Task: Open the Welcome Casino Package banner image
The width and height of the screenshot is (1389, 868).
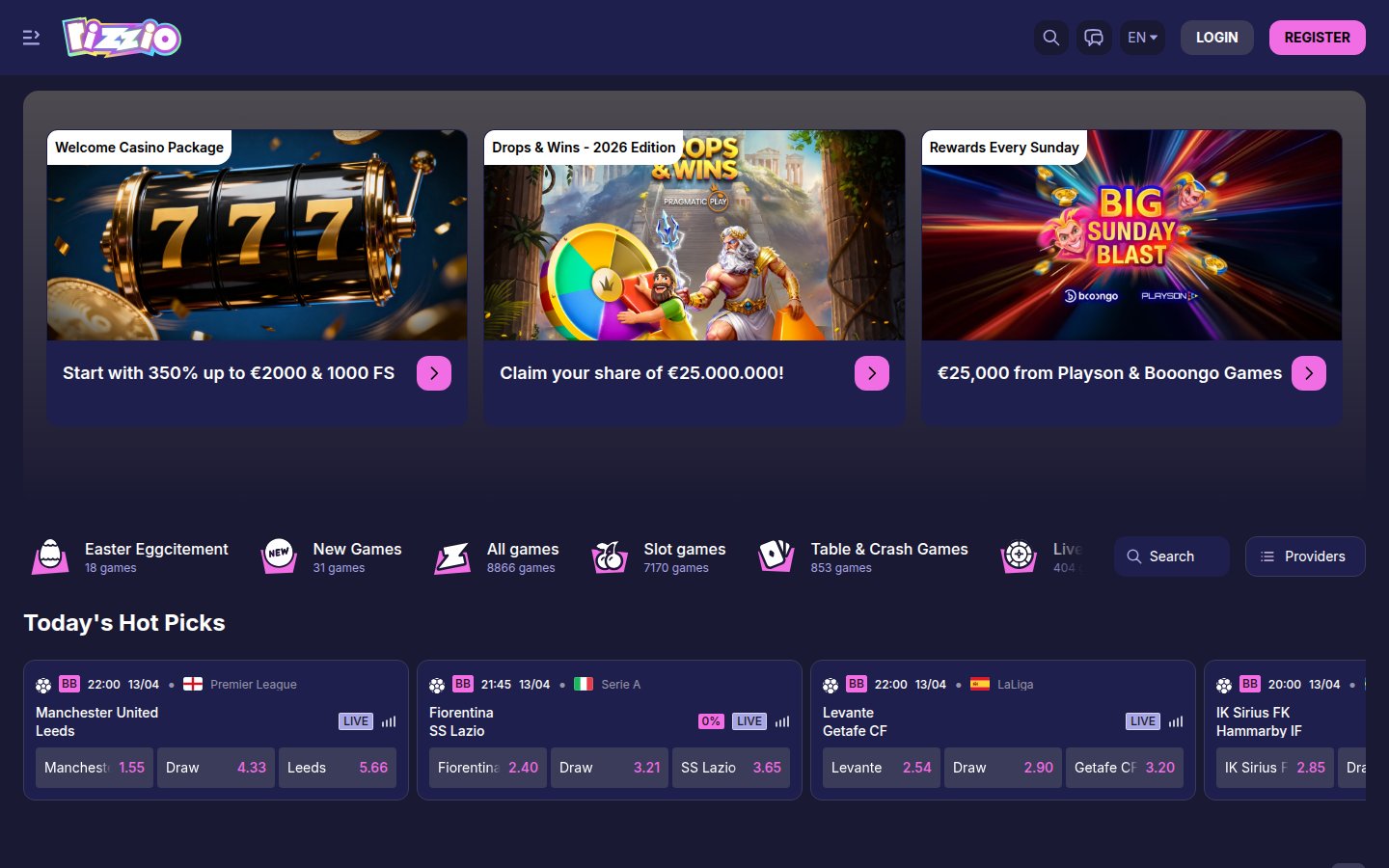Action: coord(257,235)
